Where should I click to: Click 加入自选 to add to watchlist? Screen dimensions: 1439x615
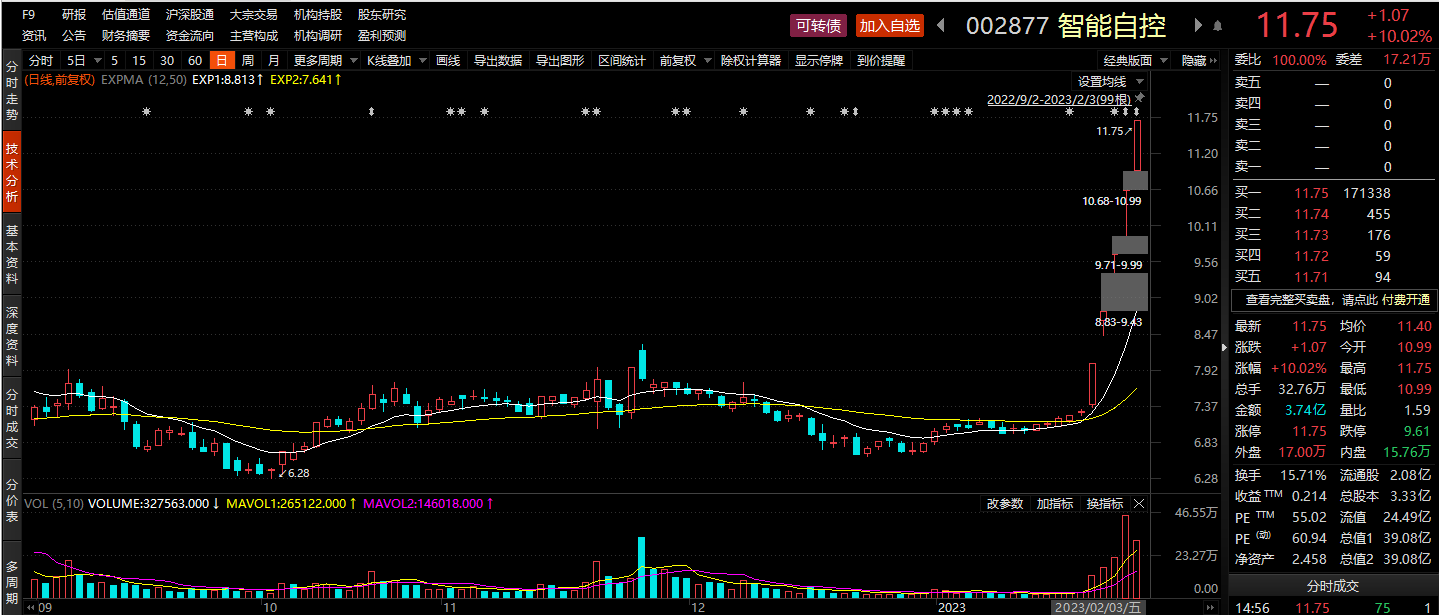(x=889, y=26)
